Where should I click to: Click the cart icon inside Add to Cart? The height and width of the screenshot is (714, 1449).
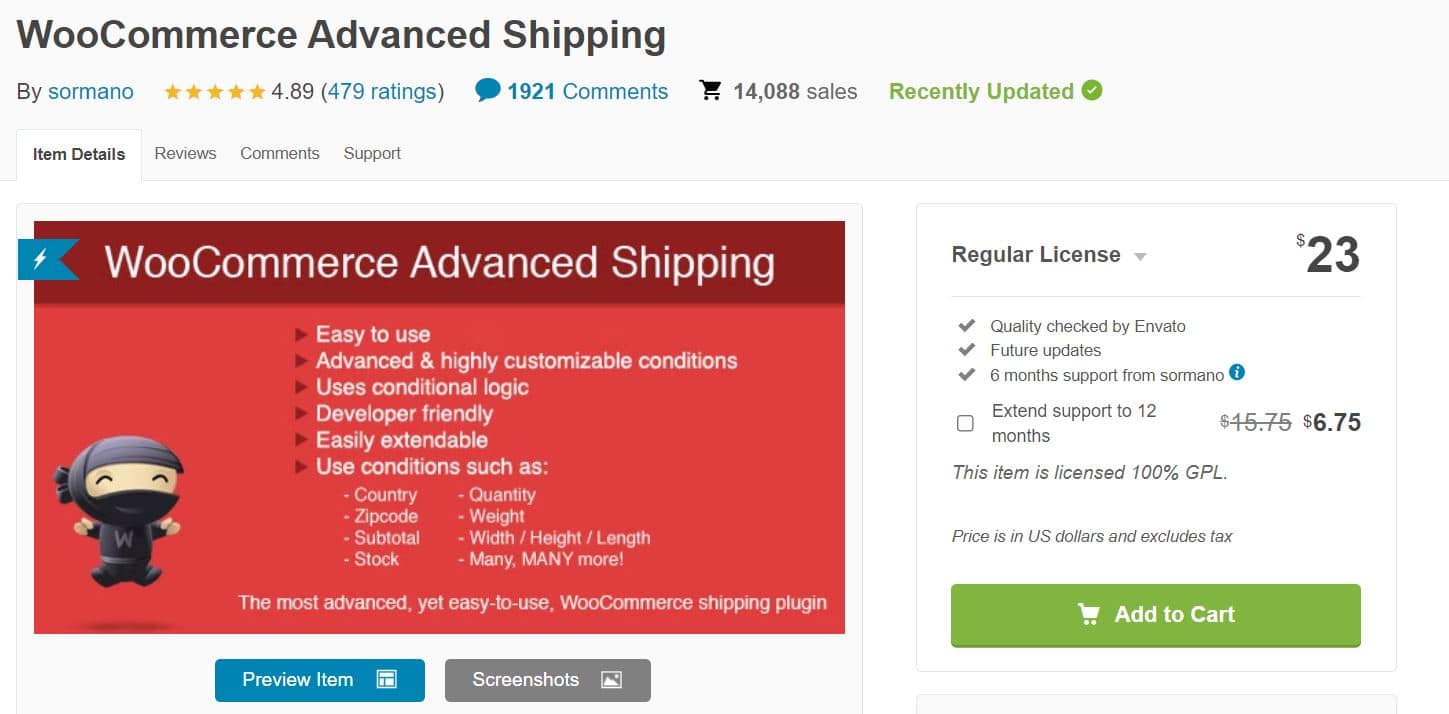1089,615
